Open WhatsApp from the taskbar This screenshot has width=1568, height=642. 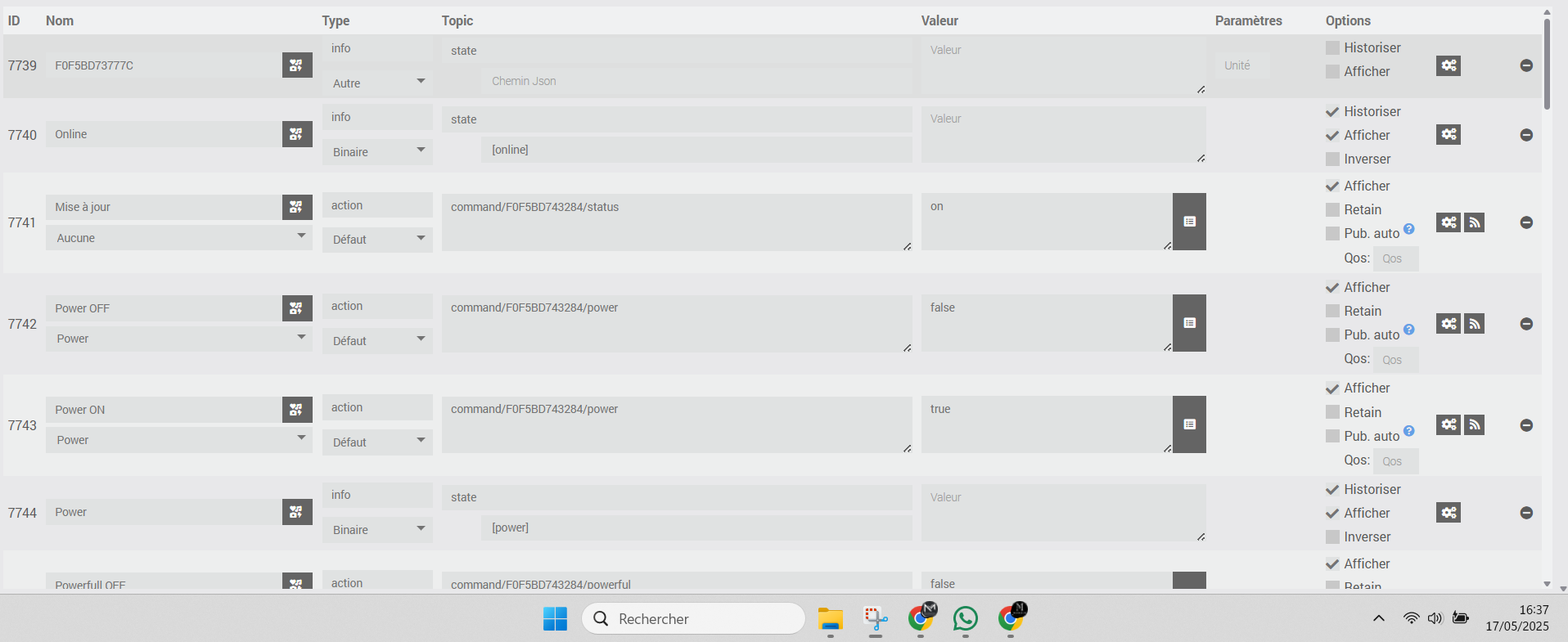(966, 619)
